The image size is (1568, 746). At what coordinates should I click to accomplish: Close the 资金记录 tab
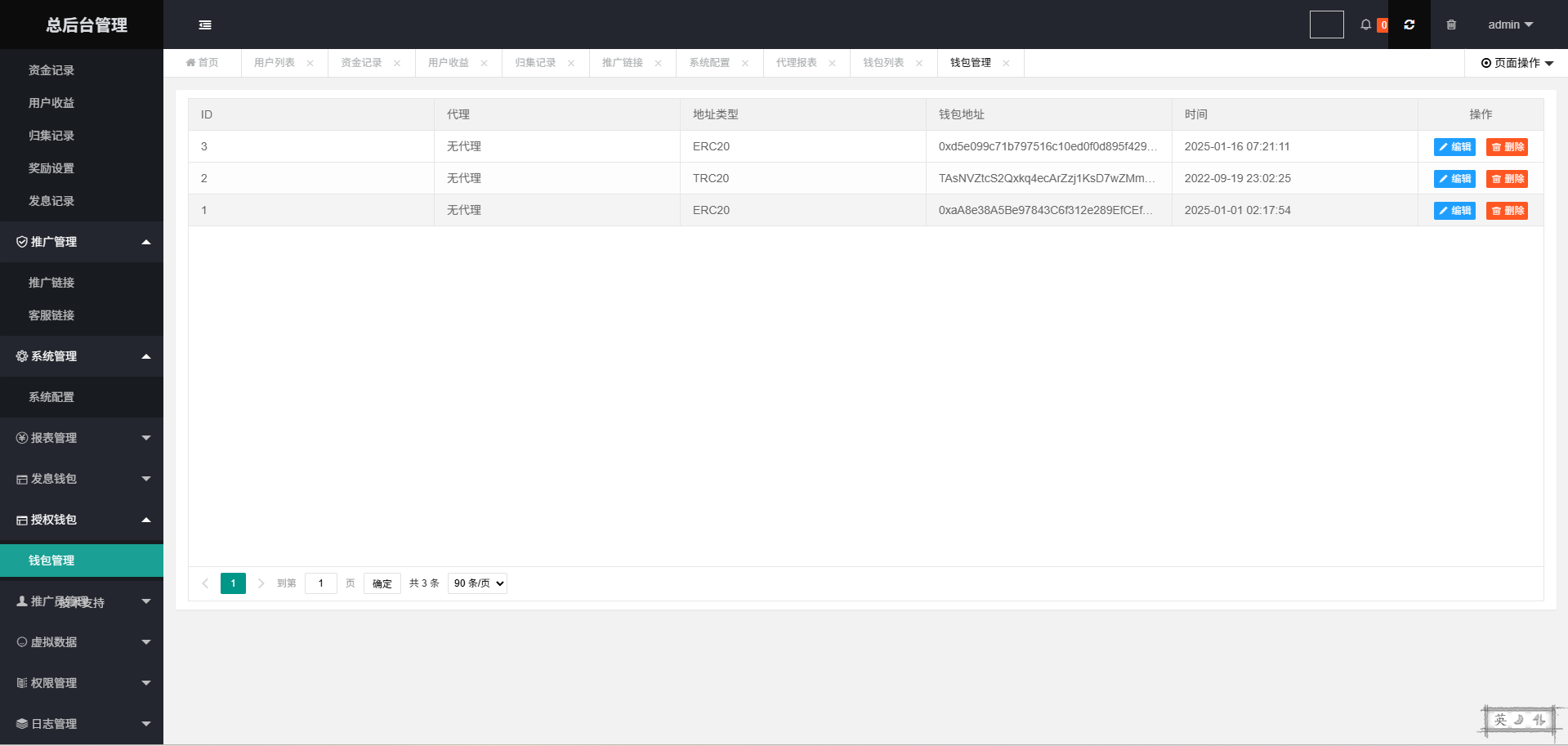point(397,63)
